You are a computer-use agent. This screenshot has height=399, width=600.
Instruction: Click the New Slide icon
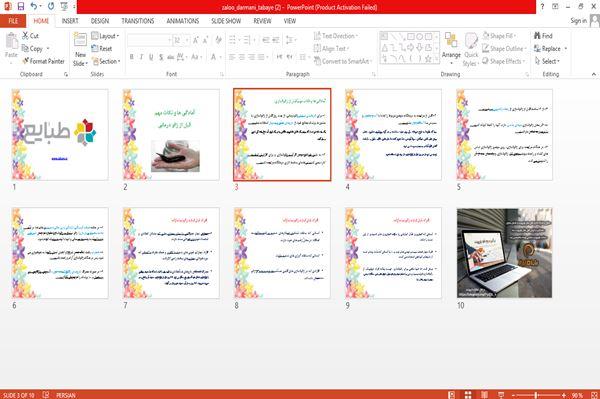[x=80, y=40]
